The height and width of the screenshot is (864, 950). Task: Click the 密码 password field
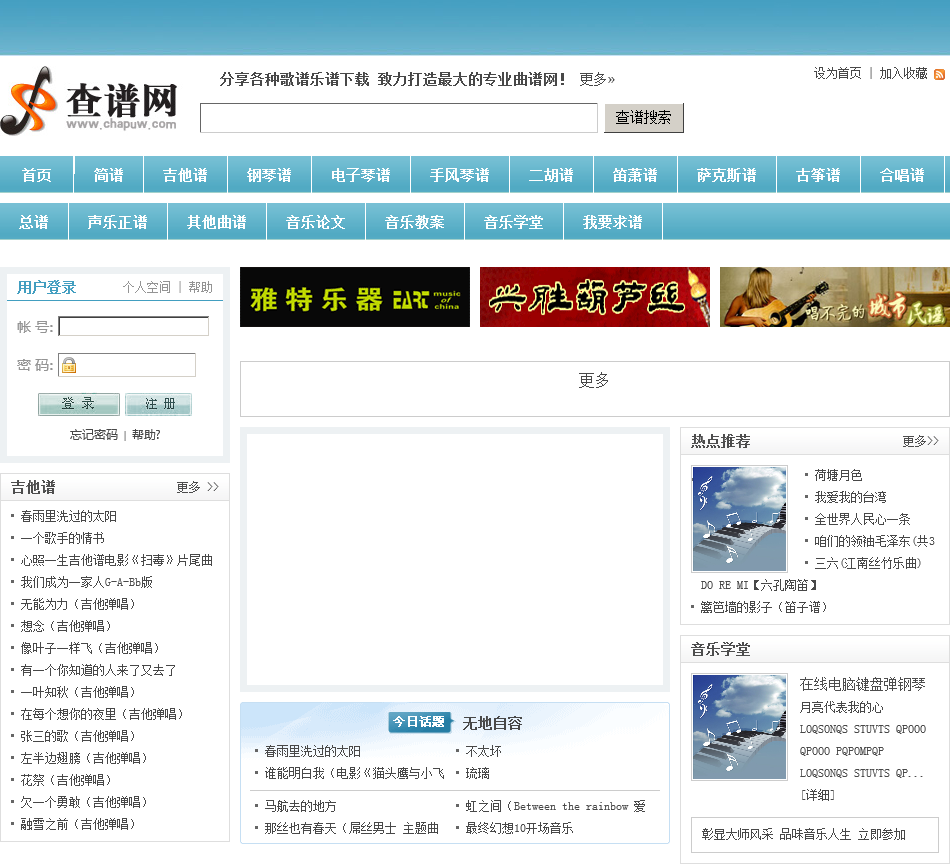click(127, 365)
